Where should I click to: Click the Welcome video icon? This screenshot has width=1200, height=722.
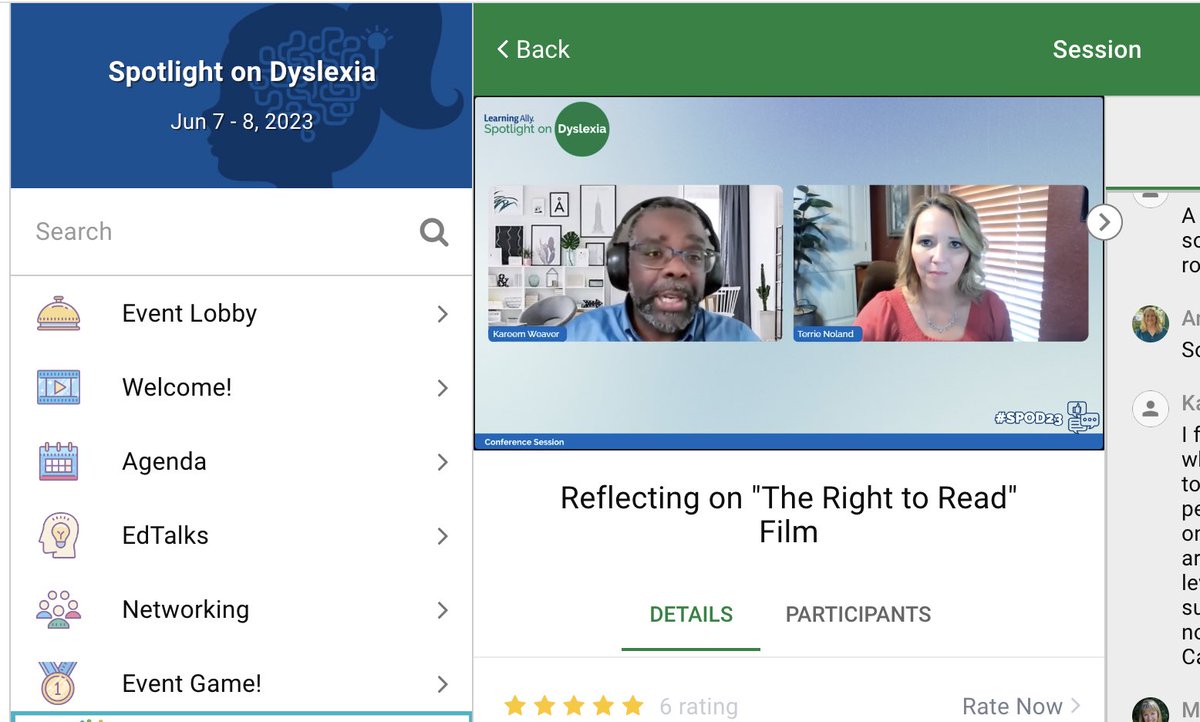pyautogui.click(x=58, y=387)
